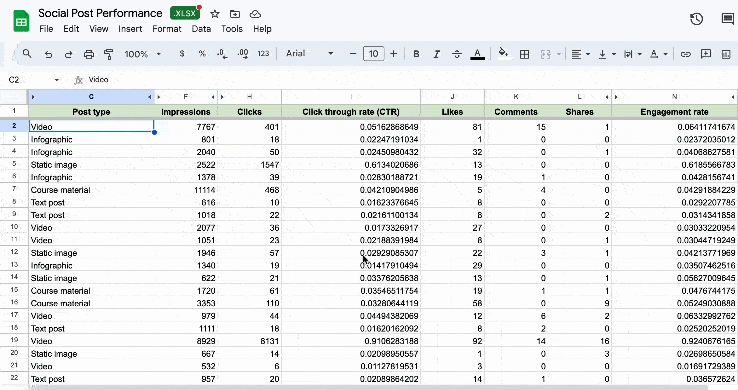Select the Engagement rate header cell

(674, 112)
